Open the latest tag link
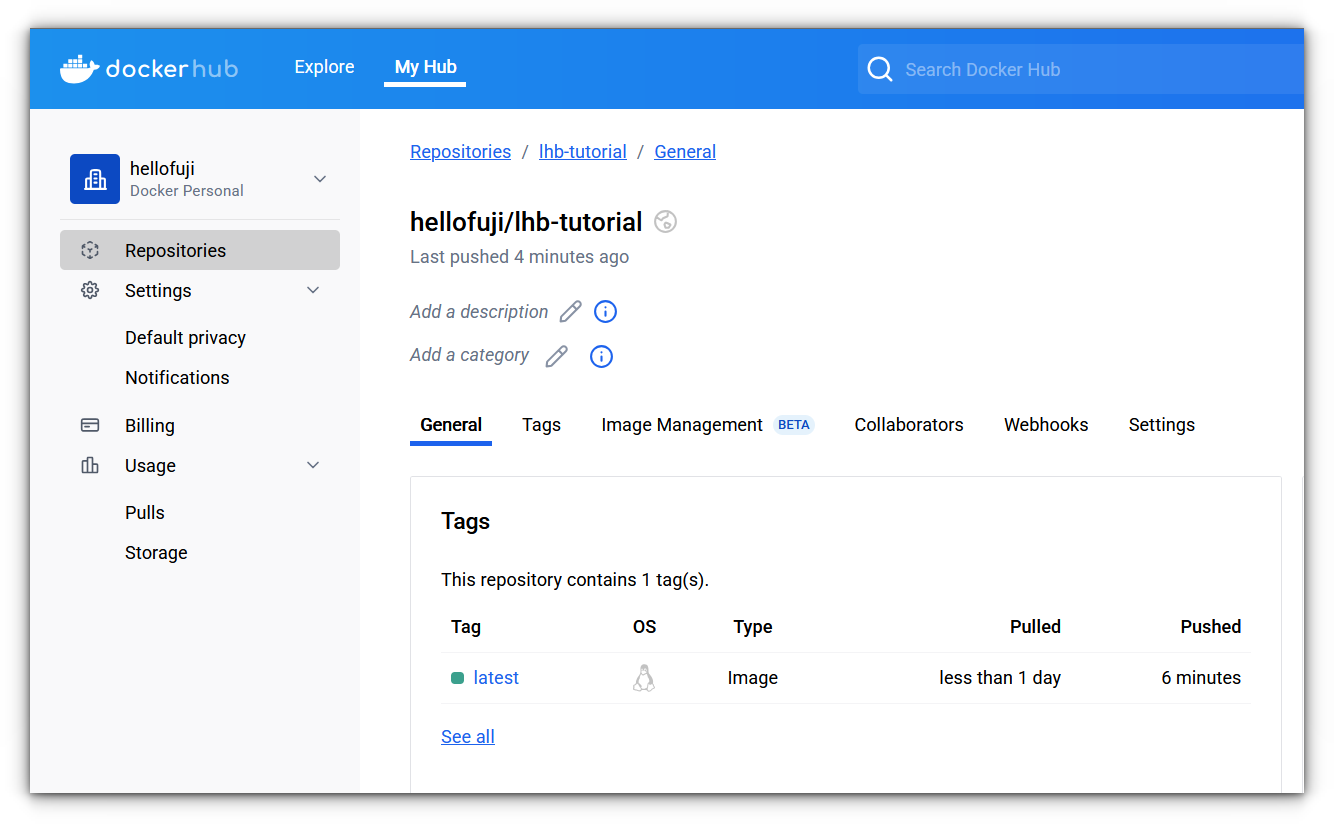1334x825 pixels. tap(496, 678)
